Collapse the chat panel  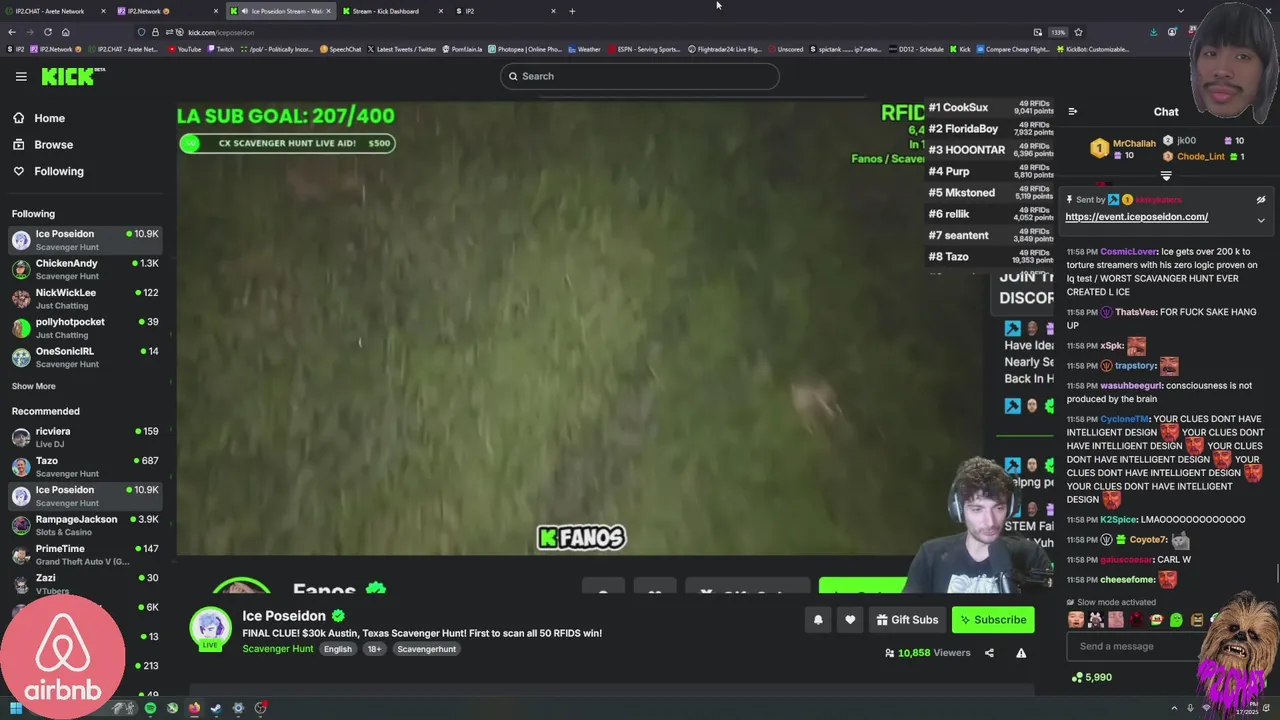pyautogui.click(x=1072, y=112)
